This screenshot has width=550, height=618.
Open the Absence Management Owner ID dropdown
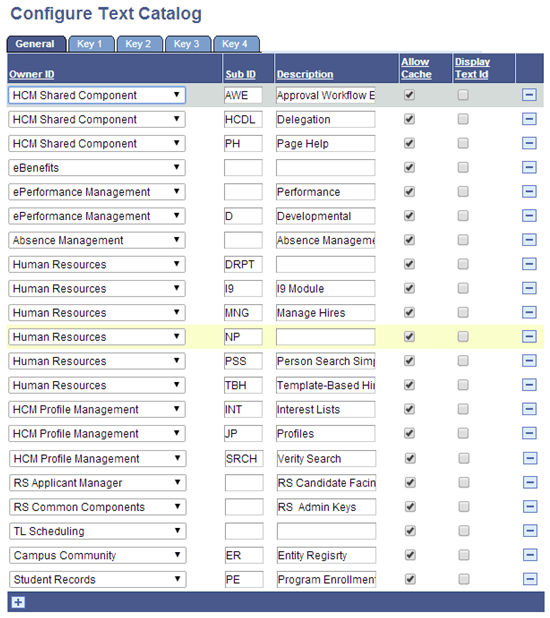(x=97, y=240)
